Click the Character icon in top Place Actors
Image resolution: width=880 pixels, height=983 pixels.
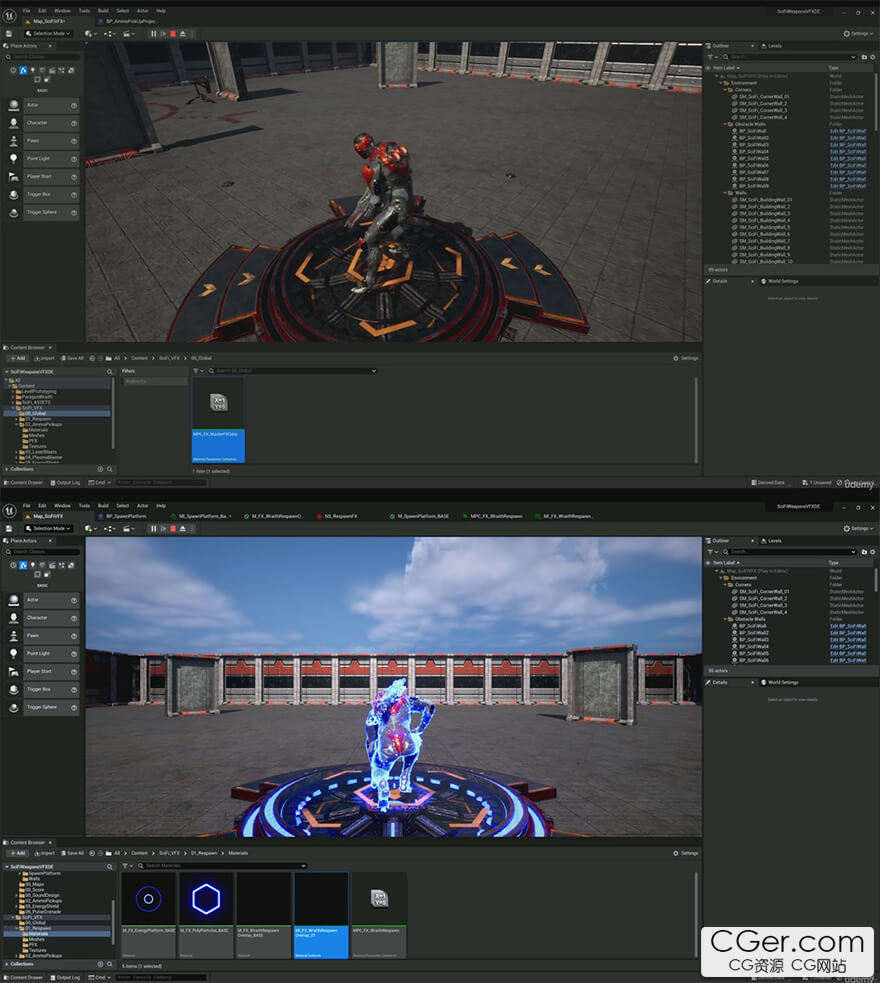pos(14,123)
